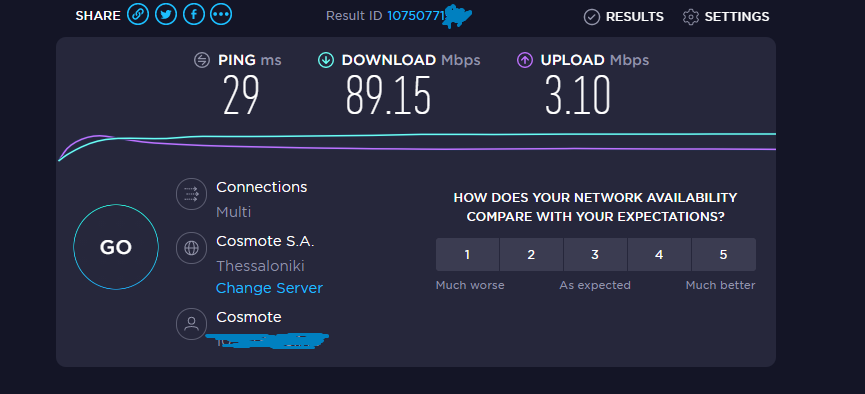The height and width of the screenshot is (394, 865).
Task: Click the Connections arrows icon
Action: tap(191, 194)
